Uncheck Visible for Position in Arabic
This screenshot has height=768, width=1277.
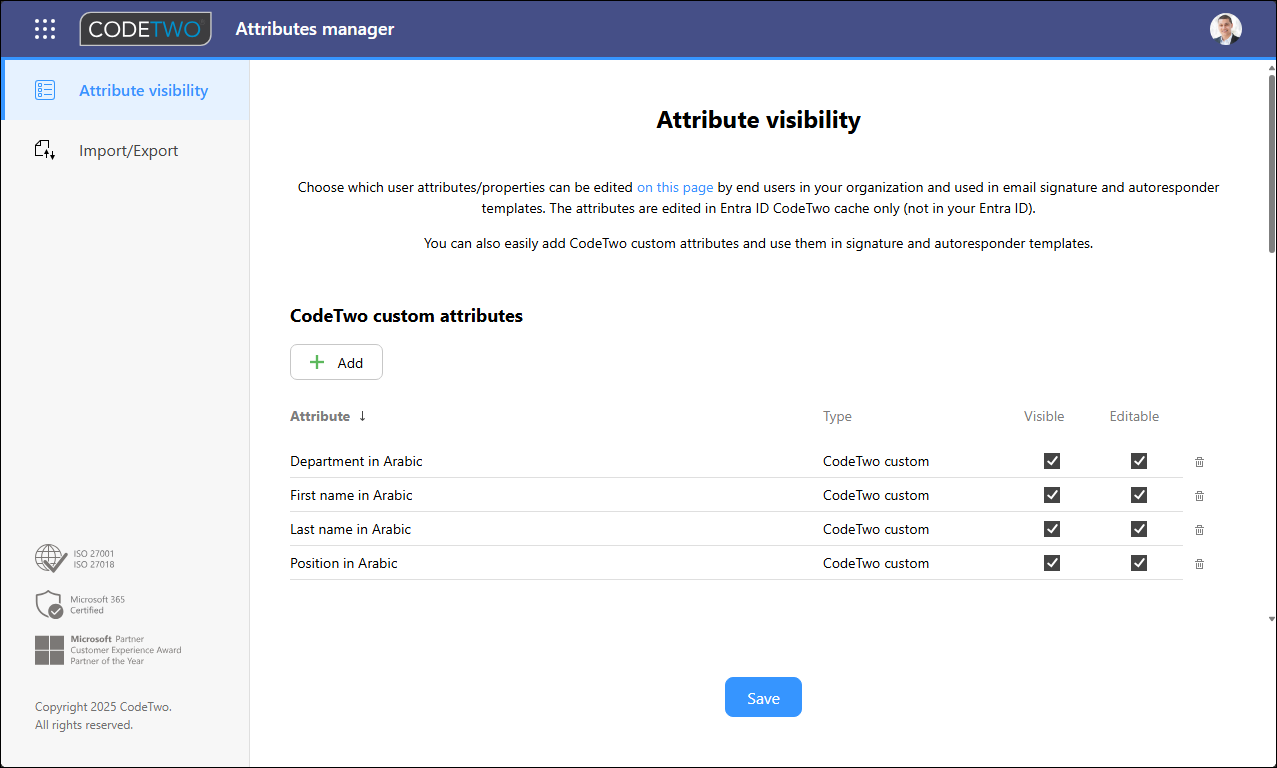tap(1052, 563)
